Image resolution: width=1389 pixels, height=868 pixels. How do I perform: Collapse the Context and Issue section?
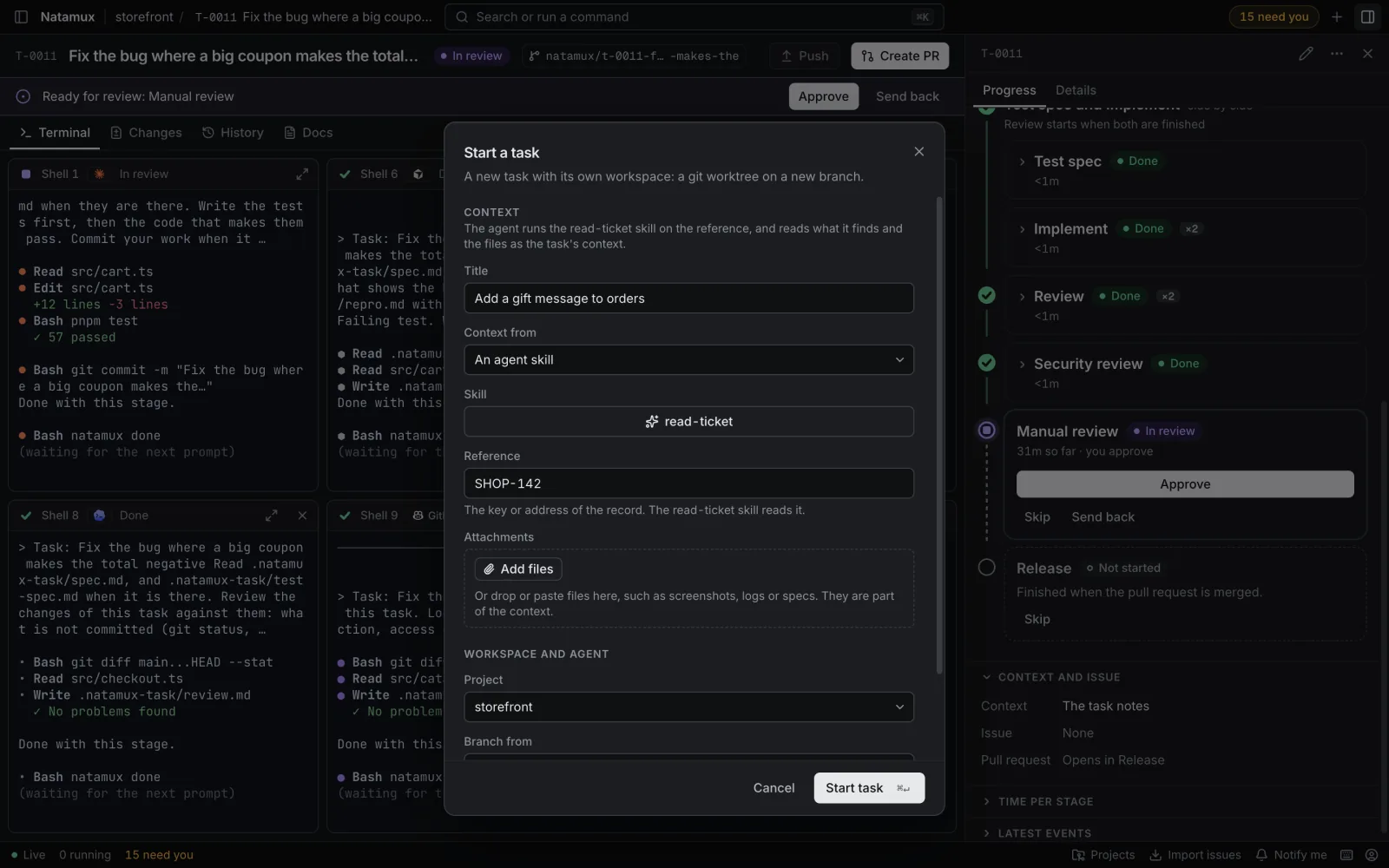point(1050,677)
